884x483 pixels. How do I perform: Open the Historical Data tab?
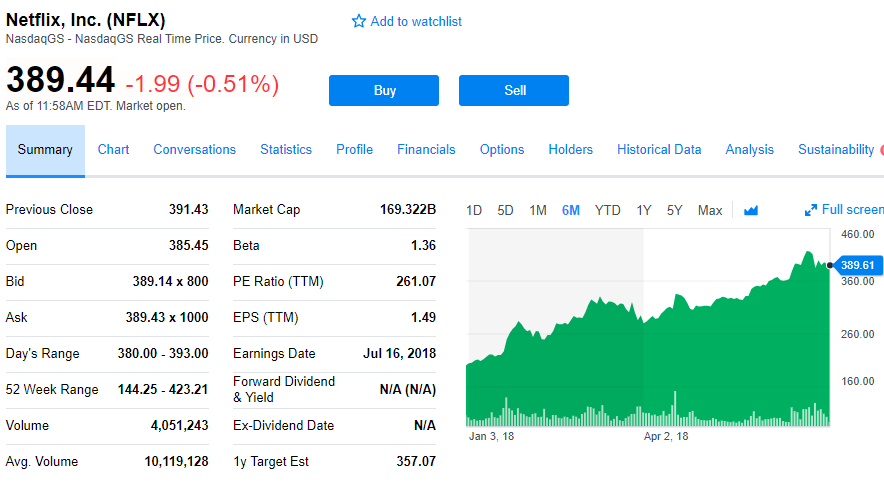pyautogui.click(x=659, y=150)
